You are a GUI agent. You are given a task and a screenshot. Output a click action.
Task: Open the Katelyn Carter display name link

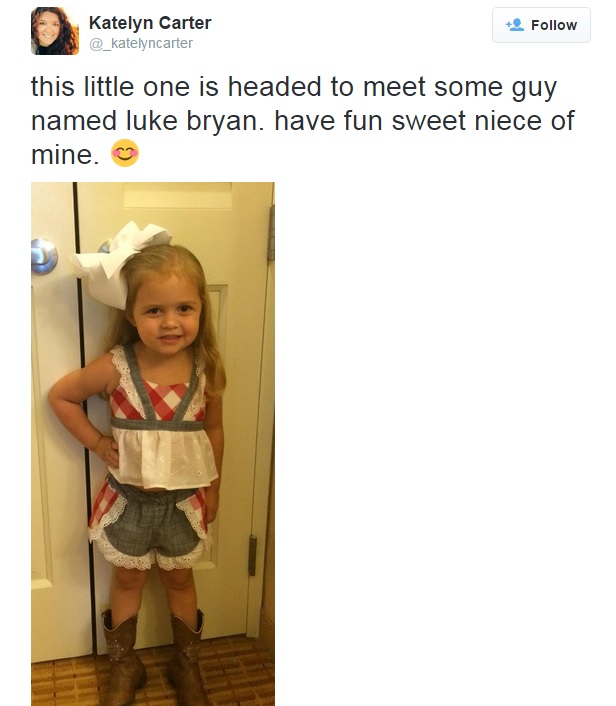click(x=150, y=23)
